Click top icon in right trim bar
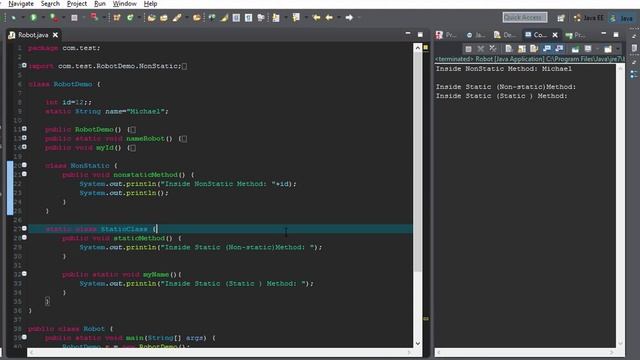640x360 pixels. coord(634,36)
